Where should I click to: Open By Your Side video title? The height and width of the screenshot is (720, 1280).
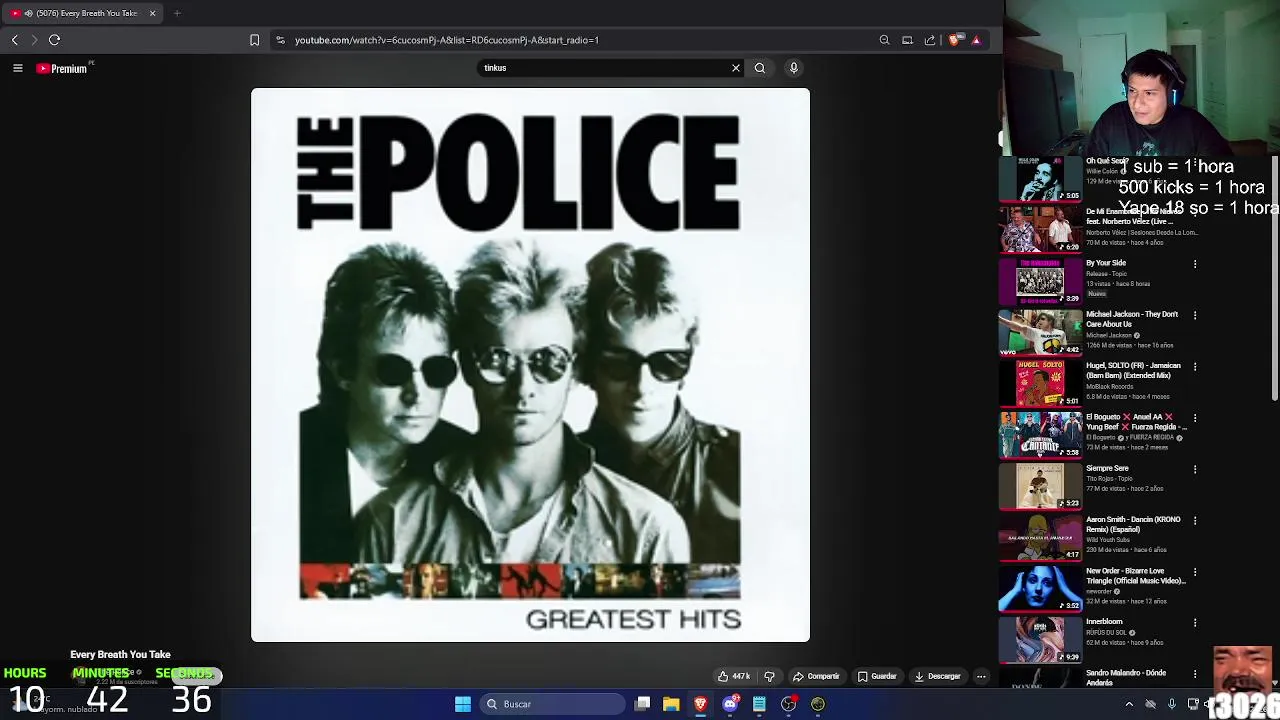pos(1106,263)
